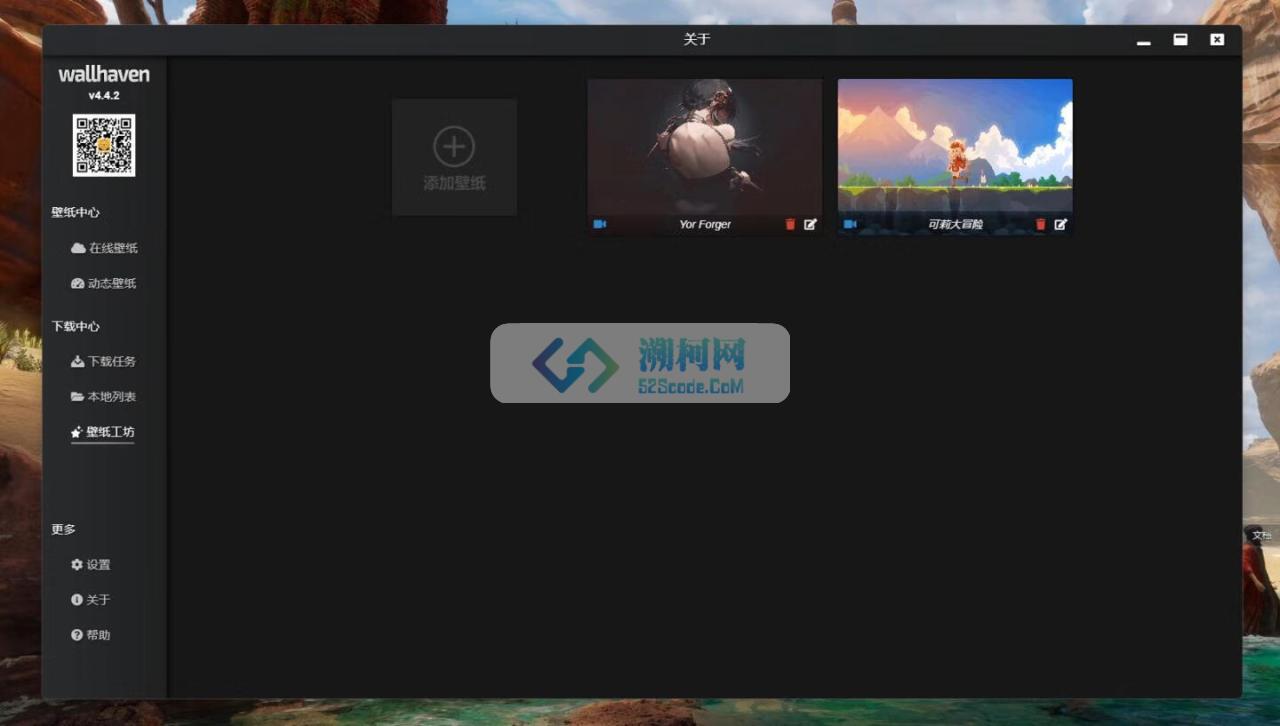
Task: Click the Yor Forger title text
Action: tap(705, 224)
